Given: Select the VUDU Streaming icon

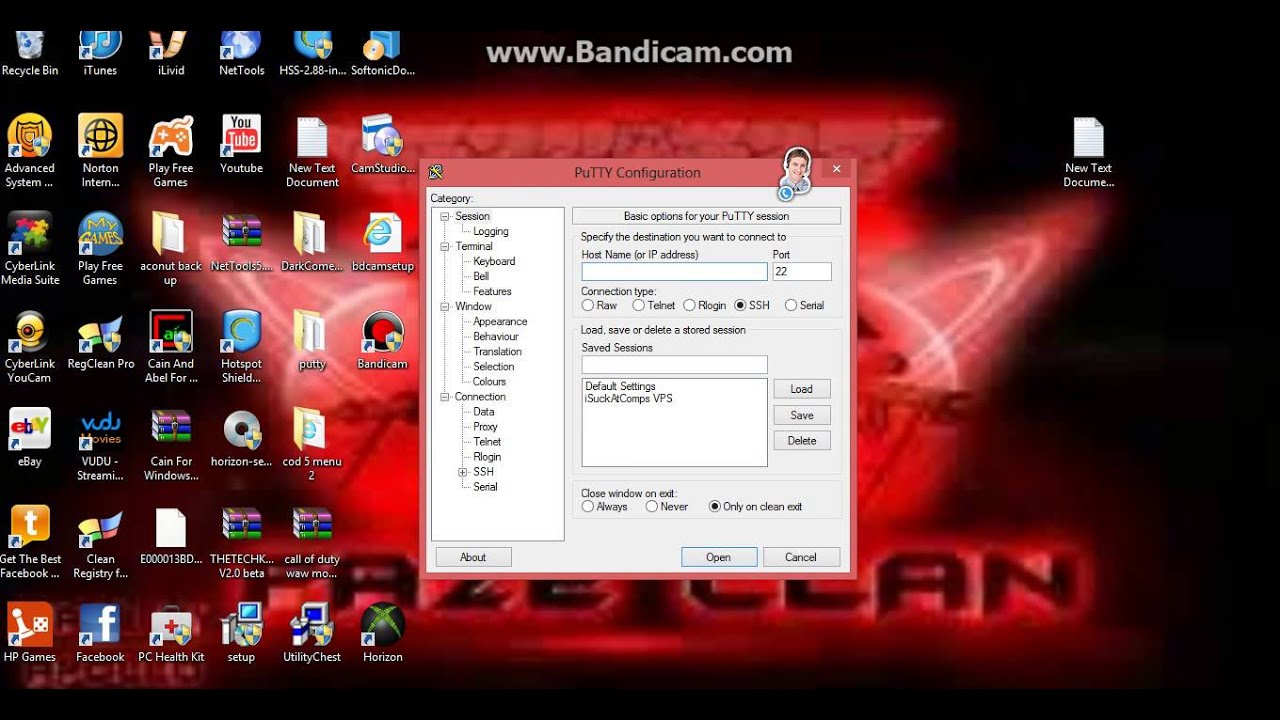Looking at the screenshot, I should point(100,445).
